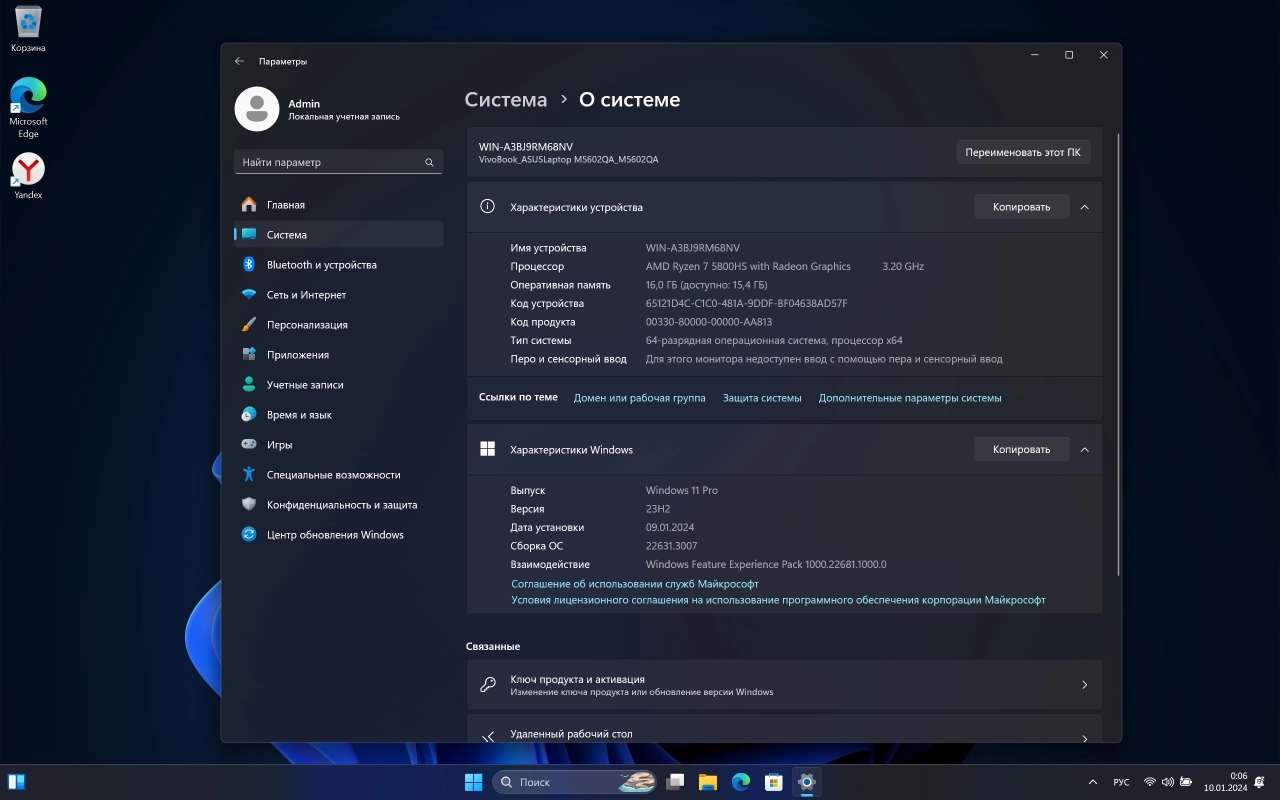Open the Главная settings page icon
The height and width of the screenshot is (800, 1280).
249,204
